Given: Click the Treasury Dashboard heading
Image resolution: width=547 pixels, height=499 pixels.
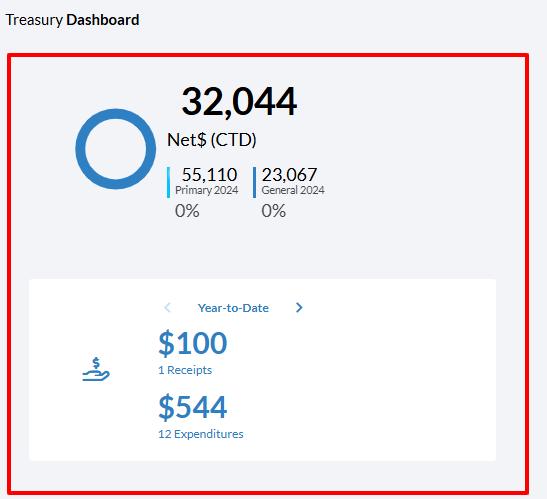Looking at the screenshot, I should tap(73, 20).
